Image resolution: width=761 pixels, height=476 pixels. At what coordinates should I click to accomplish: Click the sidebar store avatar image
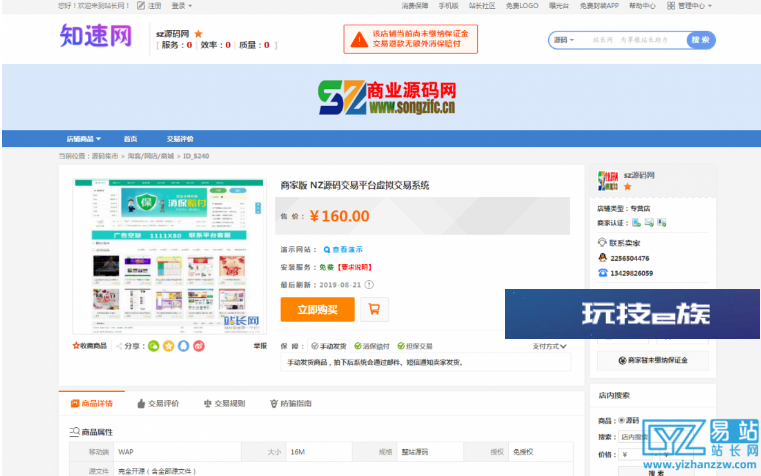(x=608, y=181)
